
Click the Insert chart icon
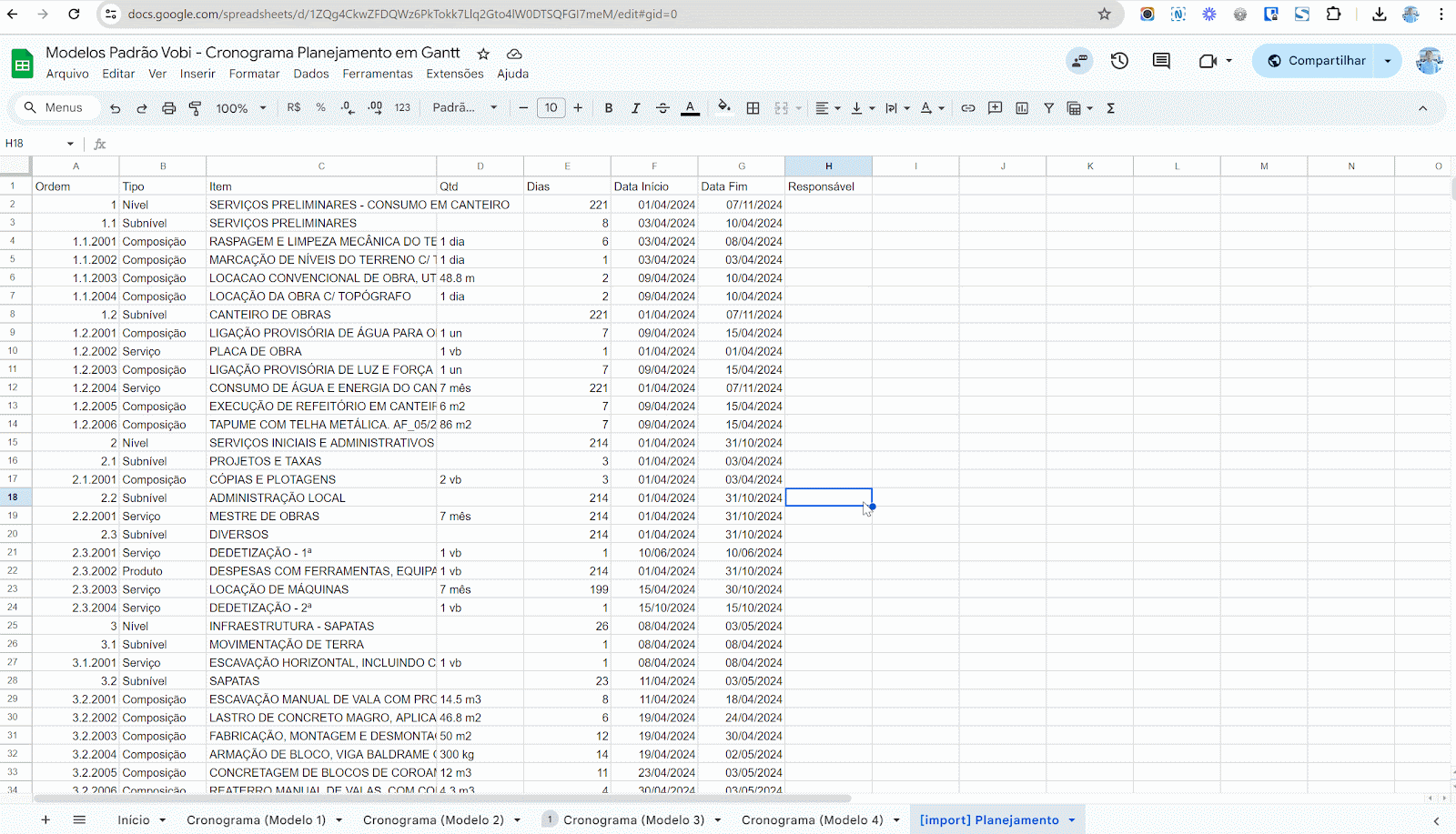pos(1022,108)
